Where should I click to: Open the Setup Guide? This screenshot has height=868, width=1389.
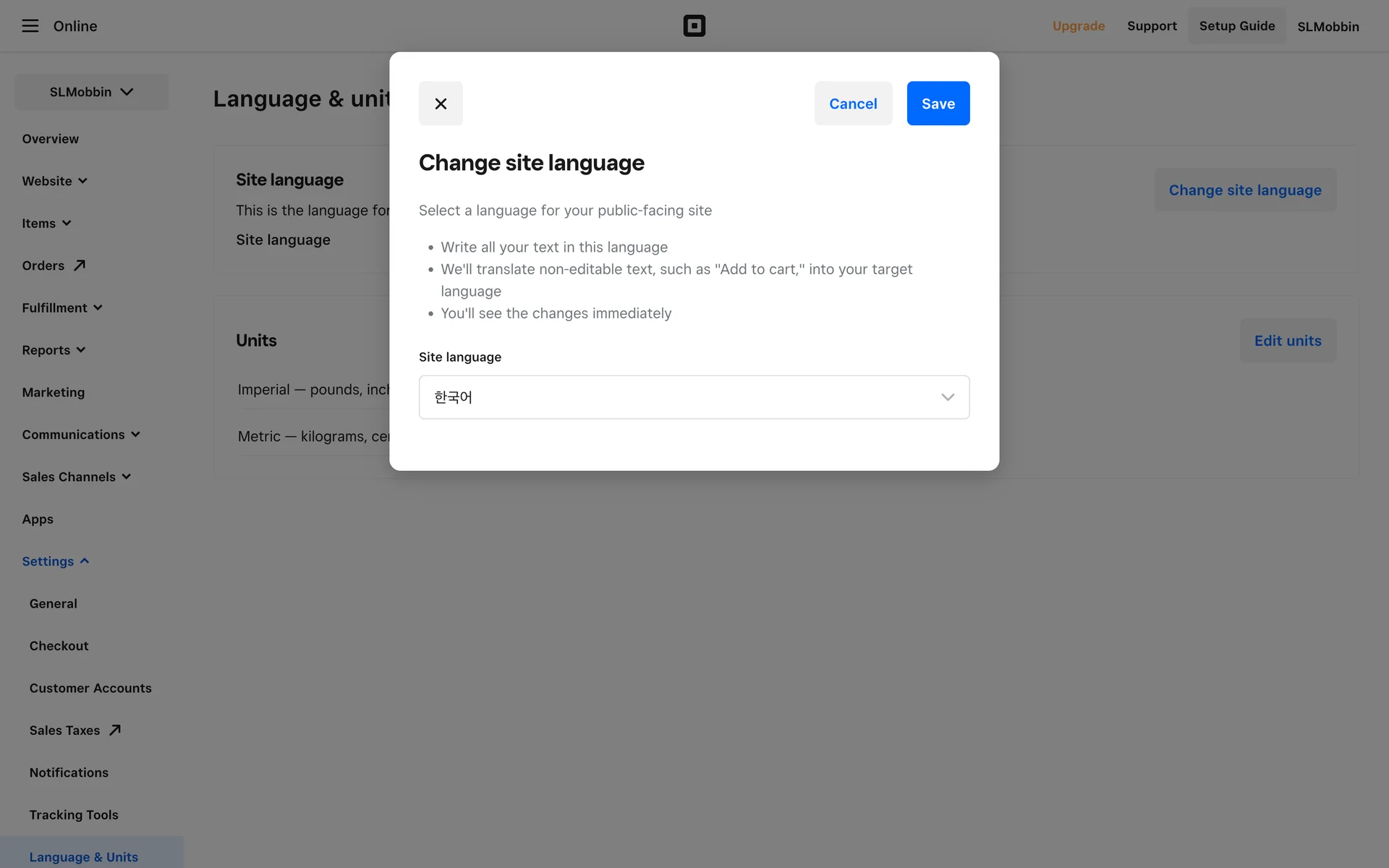(x=1236, y=26)
